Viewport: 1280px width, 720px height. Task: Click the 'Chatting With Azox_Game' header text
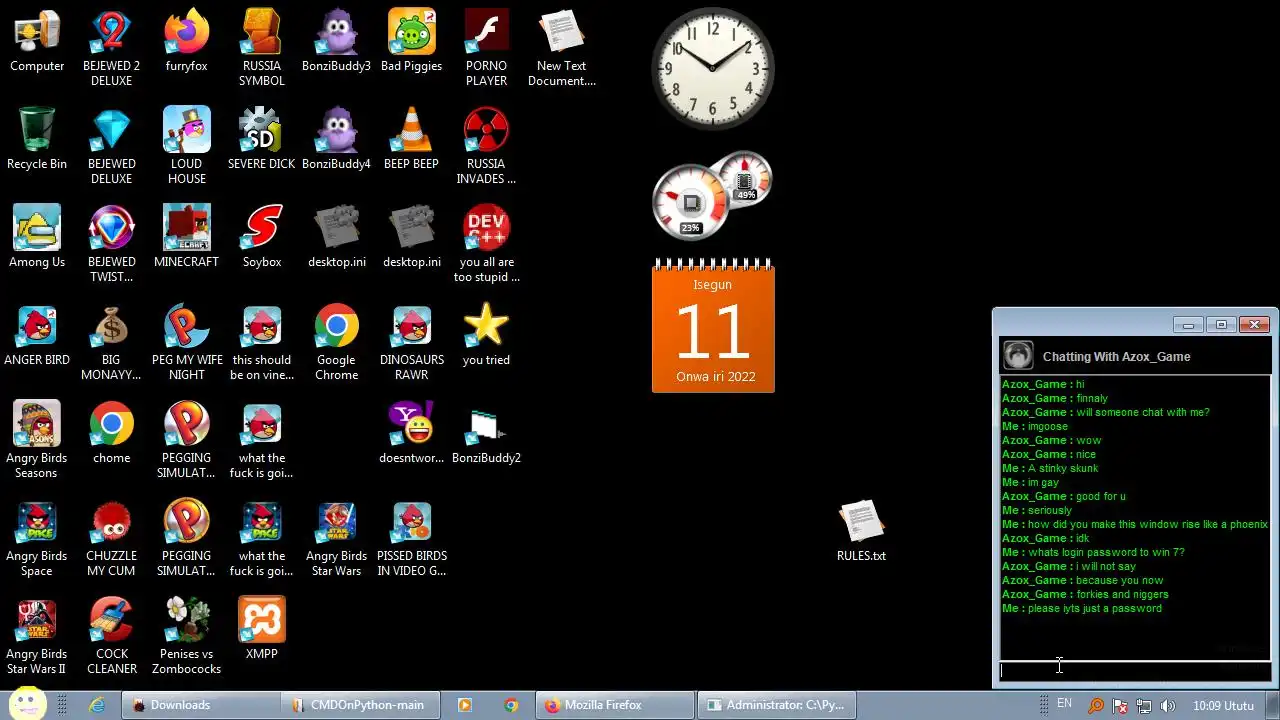pyautogui.click(x=1116, y=356)
